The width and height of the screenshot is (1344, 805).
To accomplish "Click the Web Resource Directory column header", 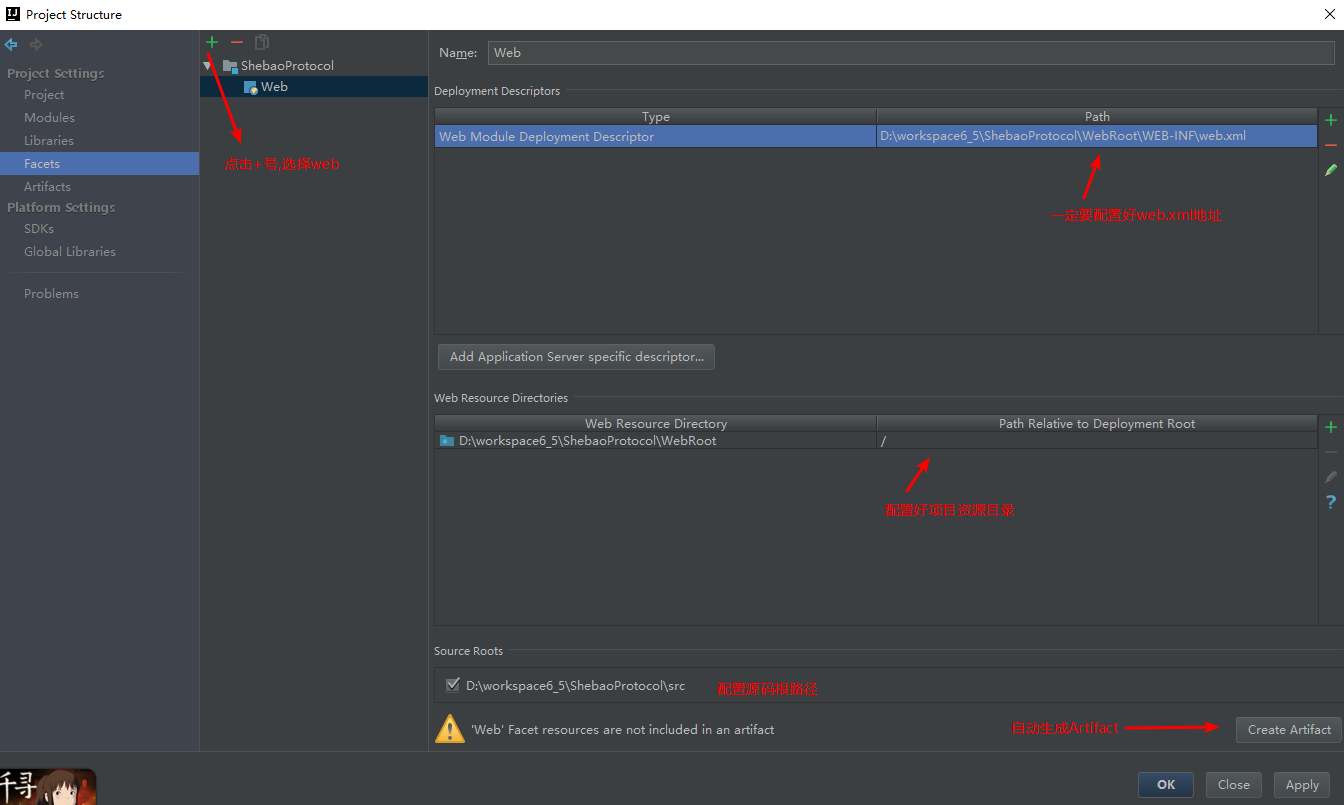I will tap(656, 424).
